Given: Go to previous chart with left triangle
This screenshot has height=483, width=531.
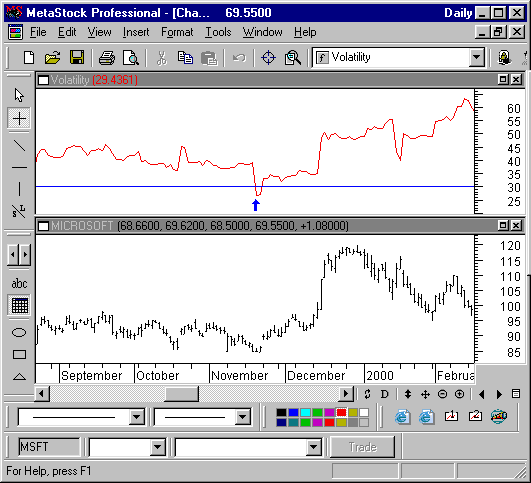Looking at the screenshot, I should (x=482, y=394).
